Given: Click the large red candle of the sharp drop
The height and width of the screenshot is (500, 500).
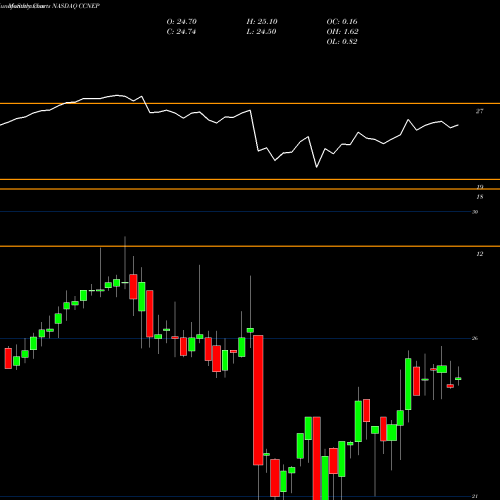Looking at the screenshot, I should pos(258,400).
